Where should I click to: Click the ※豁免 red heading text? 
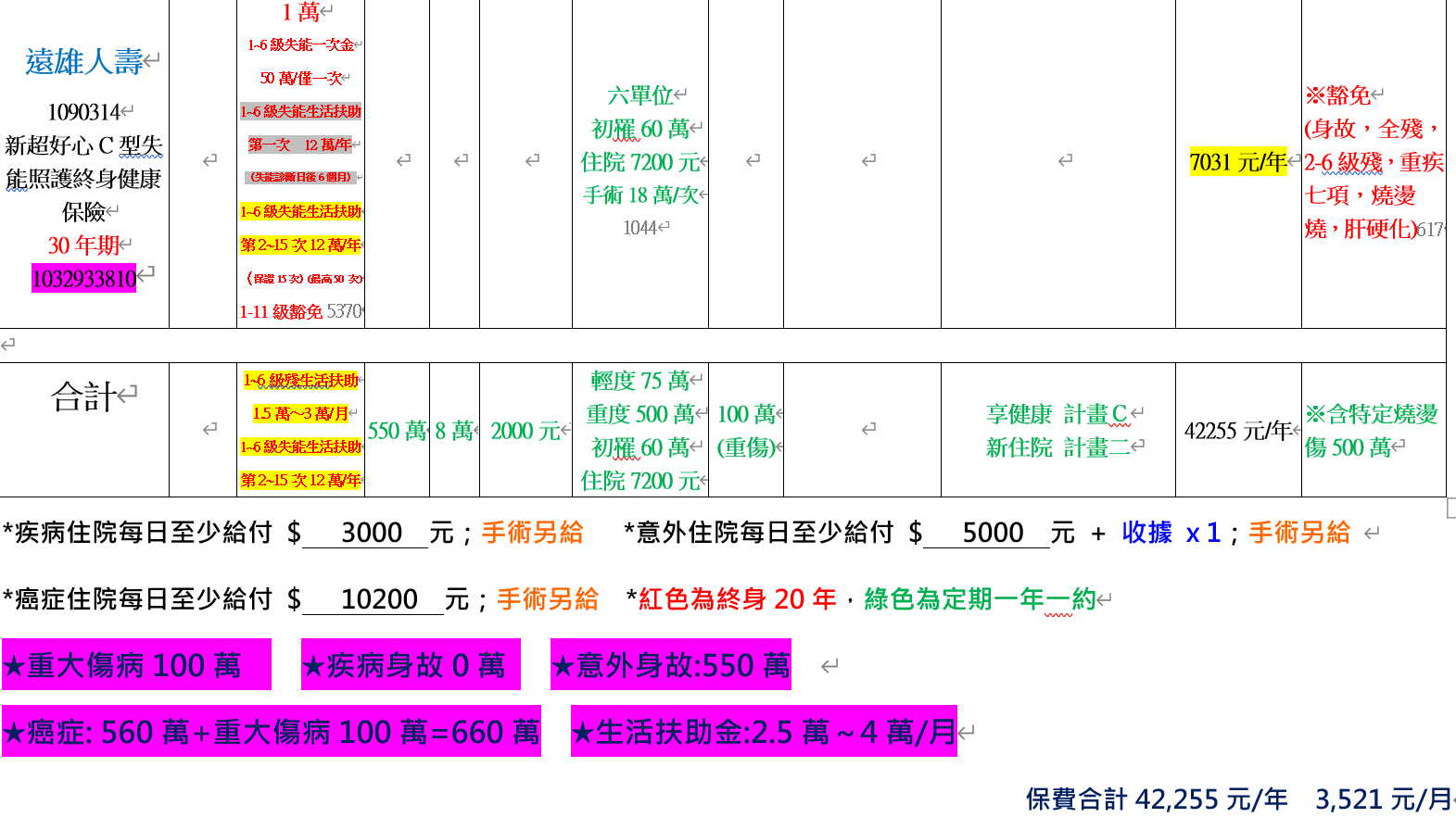pos(1337,95)
